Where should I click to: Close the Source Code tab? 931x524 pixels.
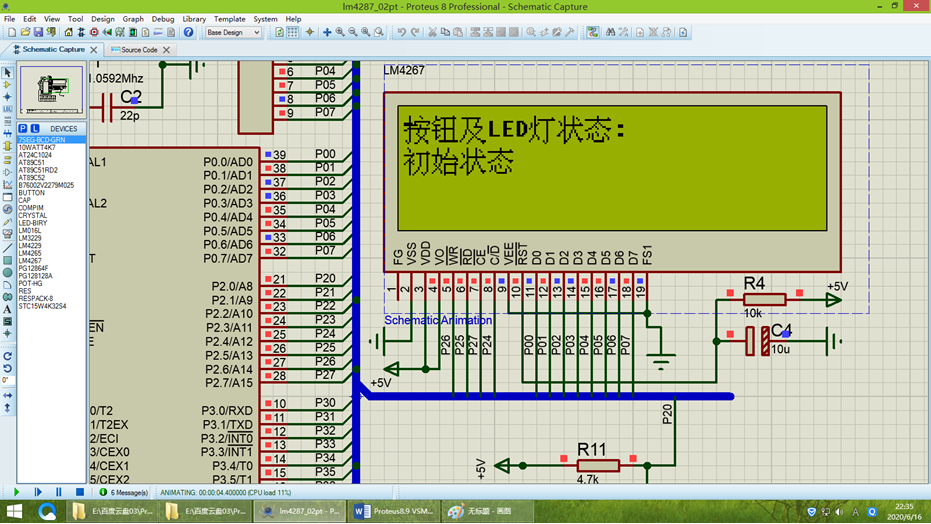tap(166, 50)
